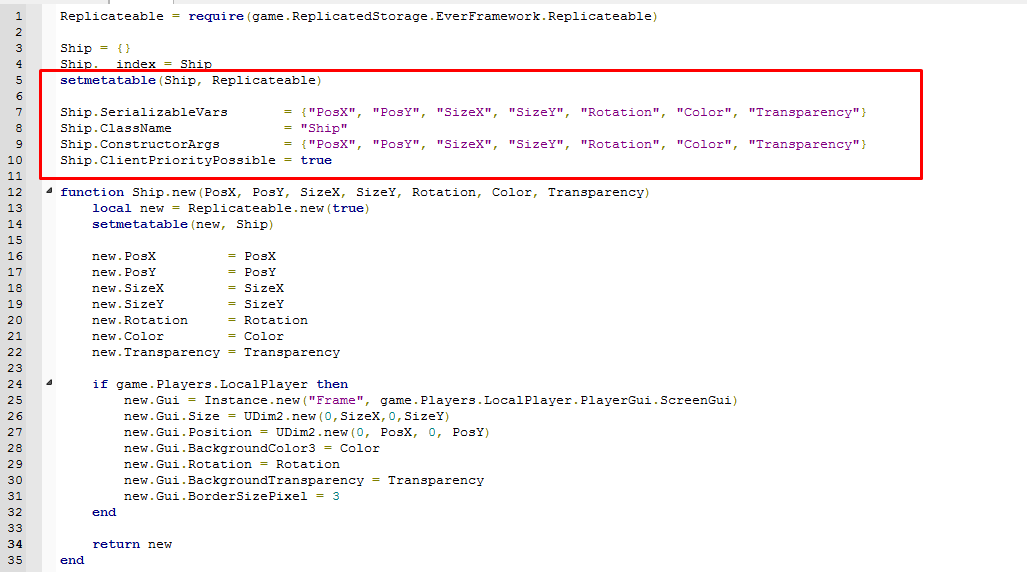Click the Ship.ClassName property text
The width and height of the screenshot is (1027, 572).
(x=116, y=128)
